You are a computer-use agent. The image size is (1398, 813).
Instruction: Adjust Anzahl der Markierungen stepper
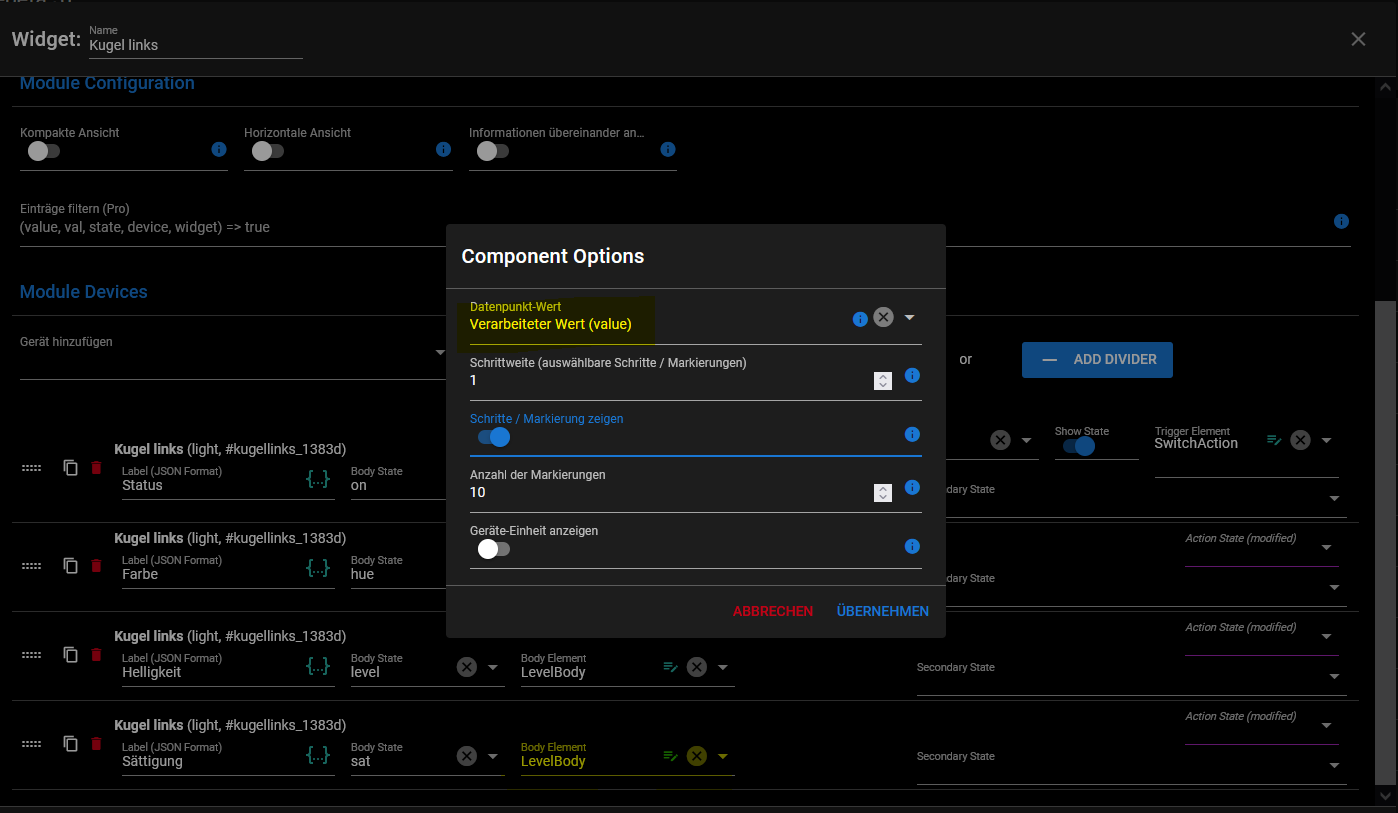(x=882, y=492)
